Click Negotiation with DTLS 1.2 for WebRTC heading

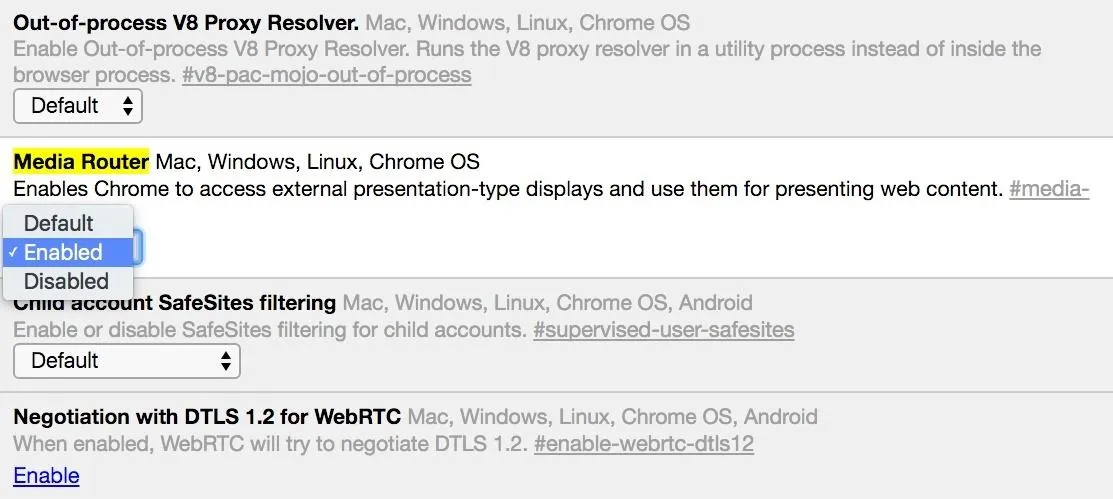click(x=207, y=416)
